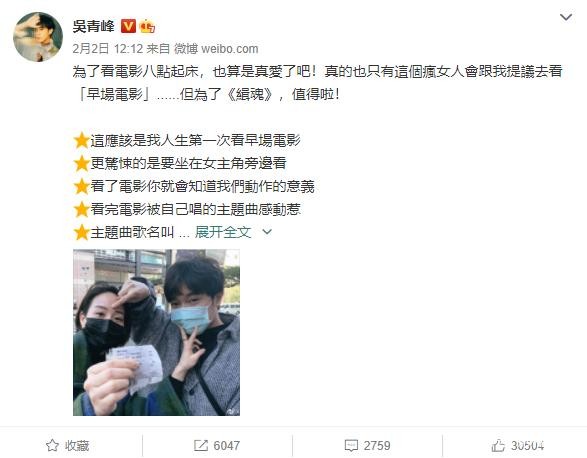The width and height of the screenshot is (587, 458).
Task: Open comments count 2759
Action: click(x=377, y=446)
